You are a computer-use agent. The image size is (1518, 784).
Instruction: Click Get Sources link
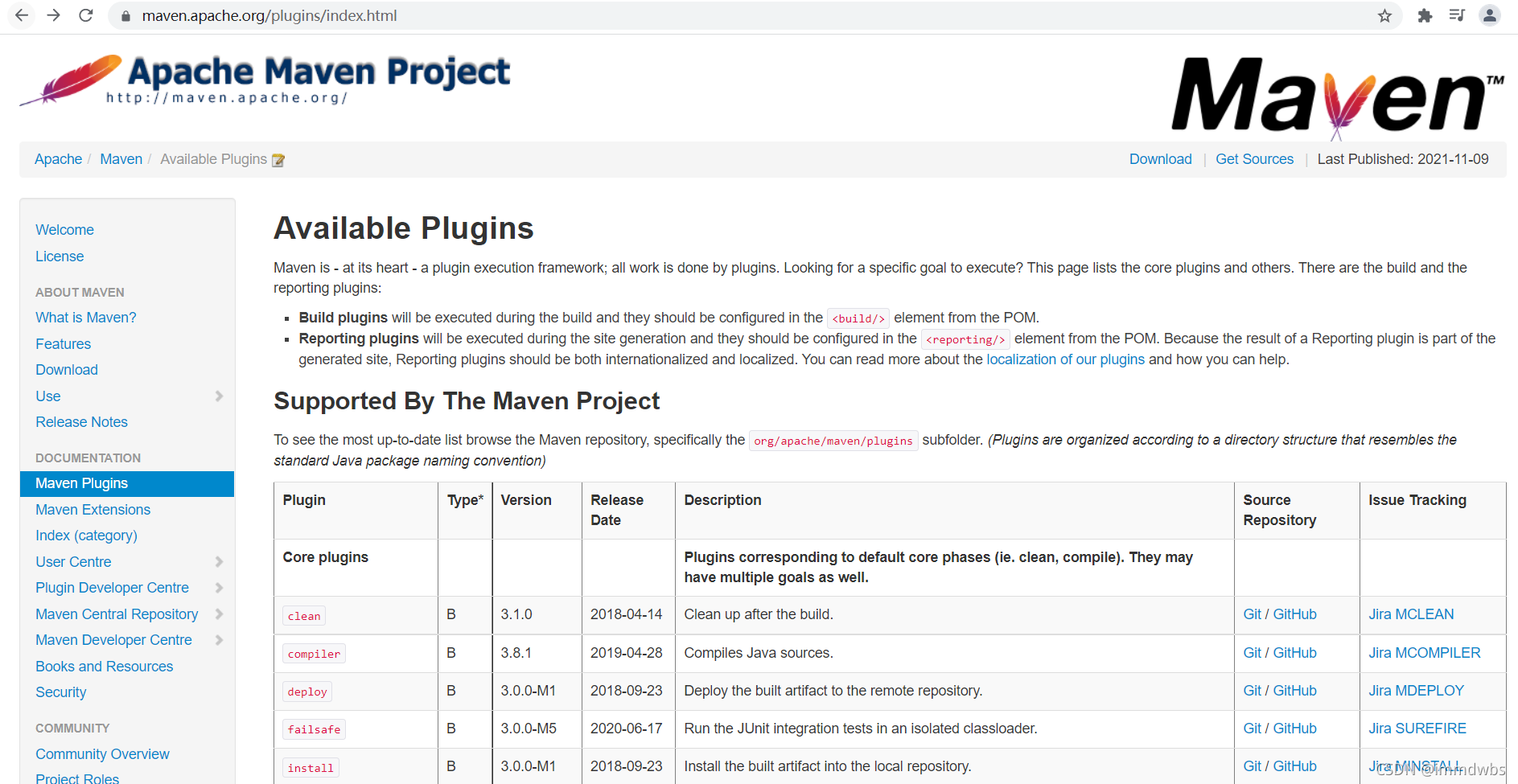coord(1254,159)
